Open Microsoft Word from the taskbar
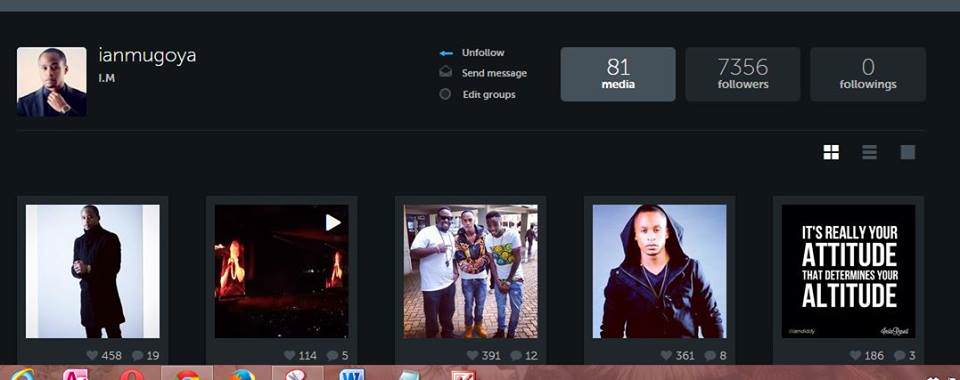This screenshot has width=960, height=380. (x=352, y=374)
